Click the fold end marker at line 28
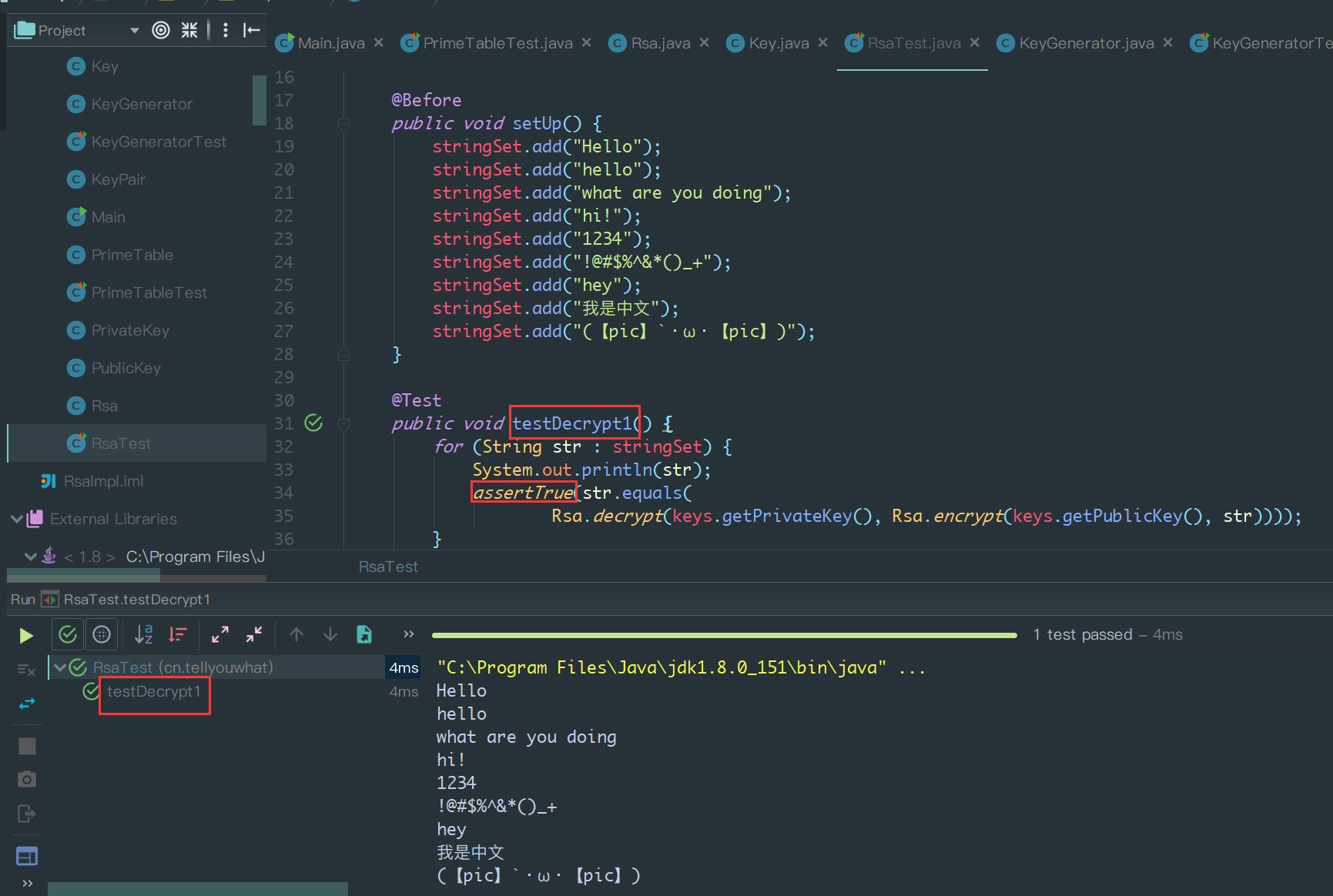 (344, 355)
